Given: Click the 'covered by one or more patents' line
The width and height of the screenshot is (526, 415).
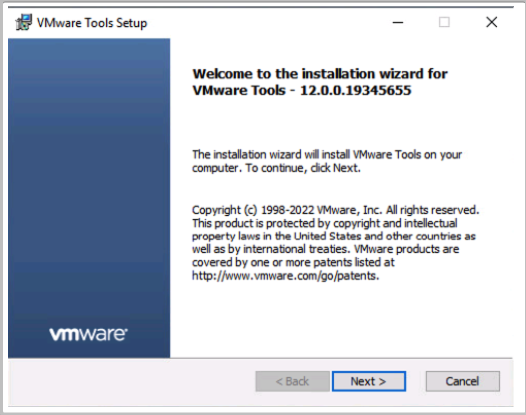Looking at the screenshot, I should click(293, 262).
